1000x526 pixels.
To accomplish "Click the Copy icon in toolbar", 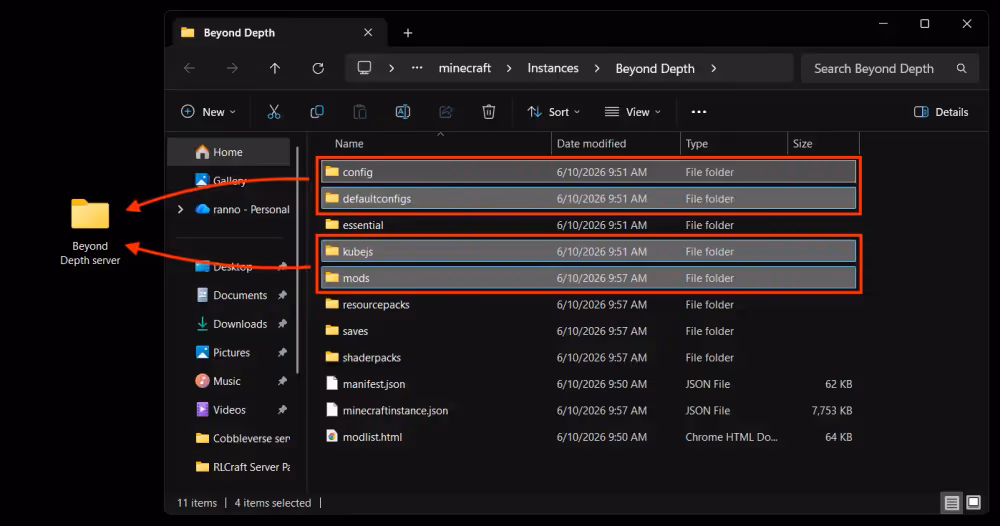I will [317, 112].
